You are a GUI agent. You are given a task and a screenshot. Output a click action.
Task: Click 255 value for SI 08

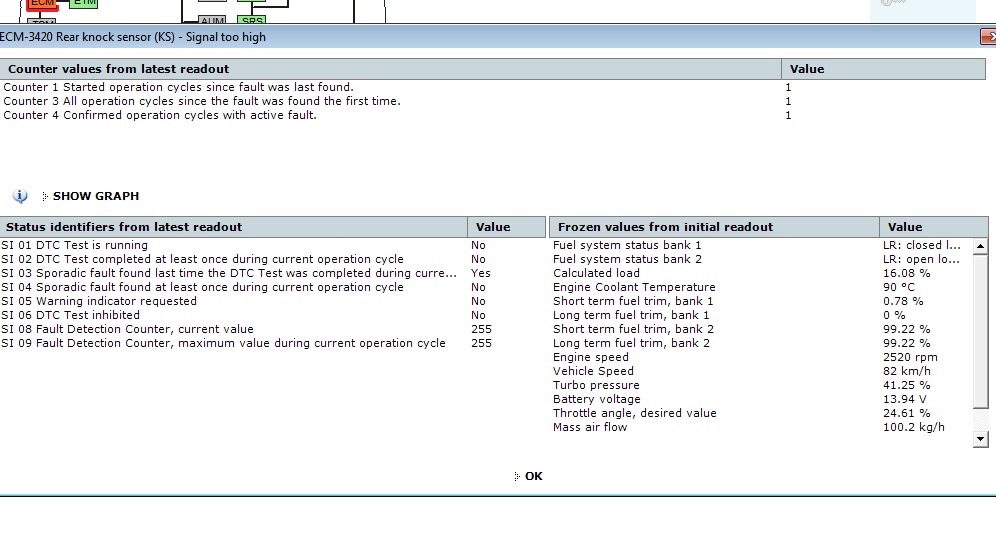481,329
